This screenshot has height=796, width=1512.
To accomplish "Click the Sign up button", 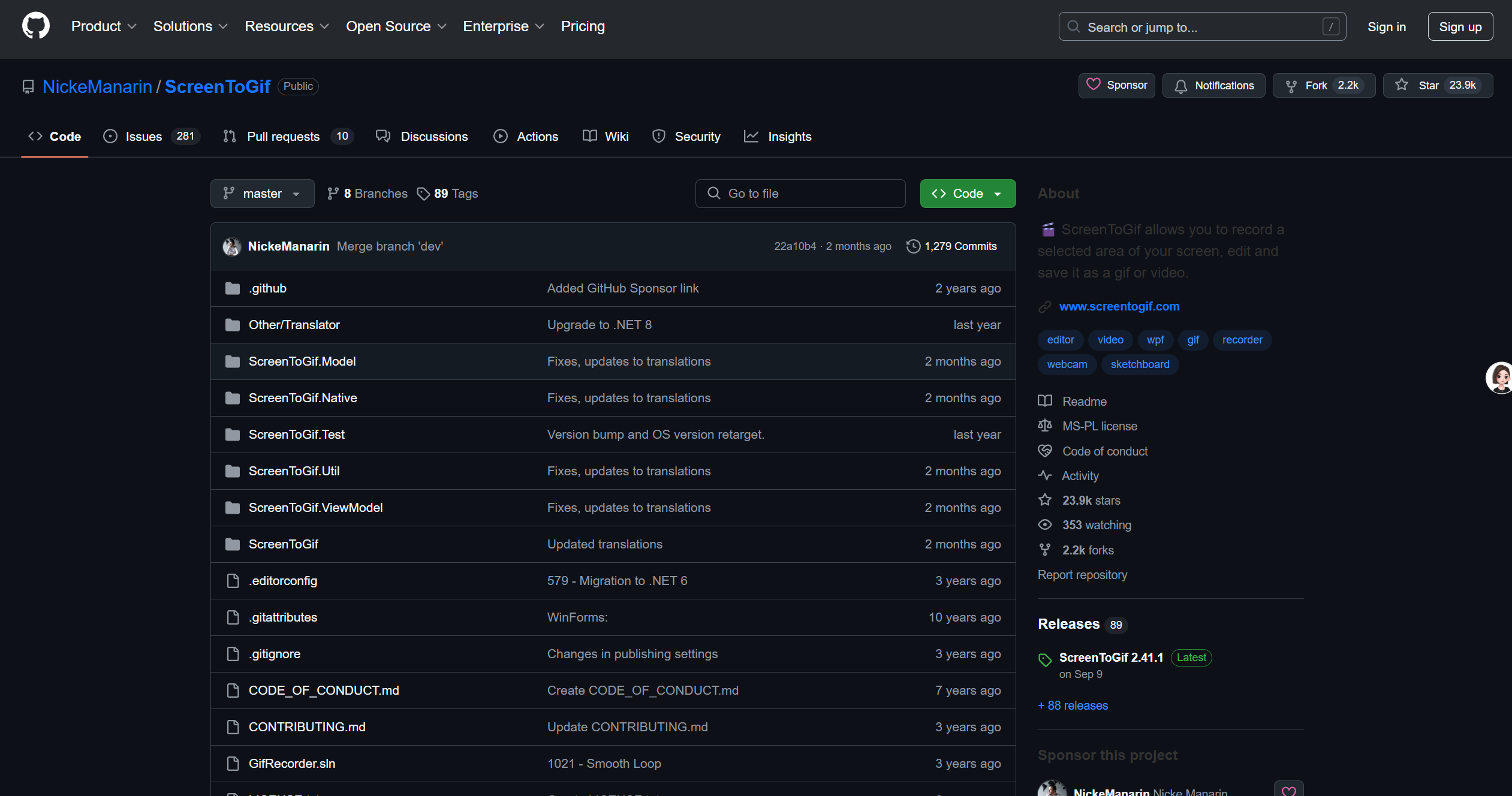I will pyautogui.click(x=1459, y=27).
